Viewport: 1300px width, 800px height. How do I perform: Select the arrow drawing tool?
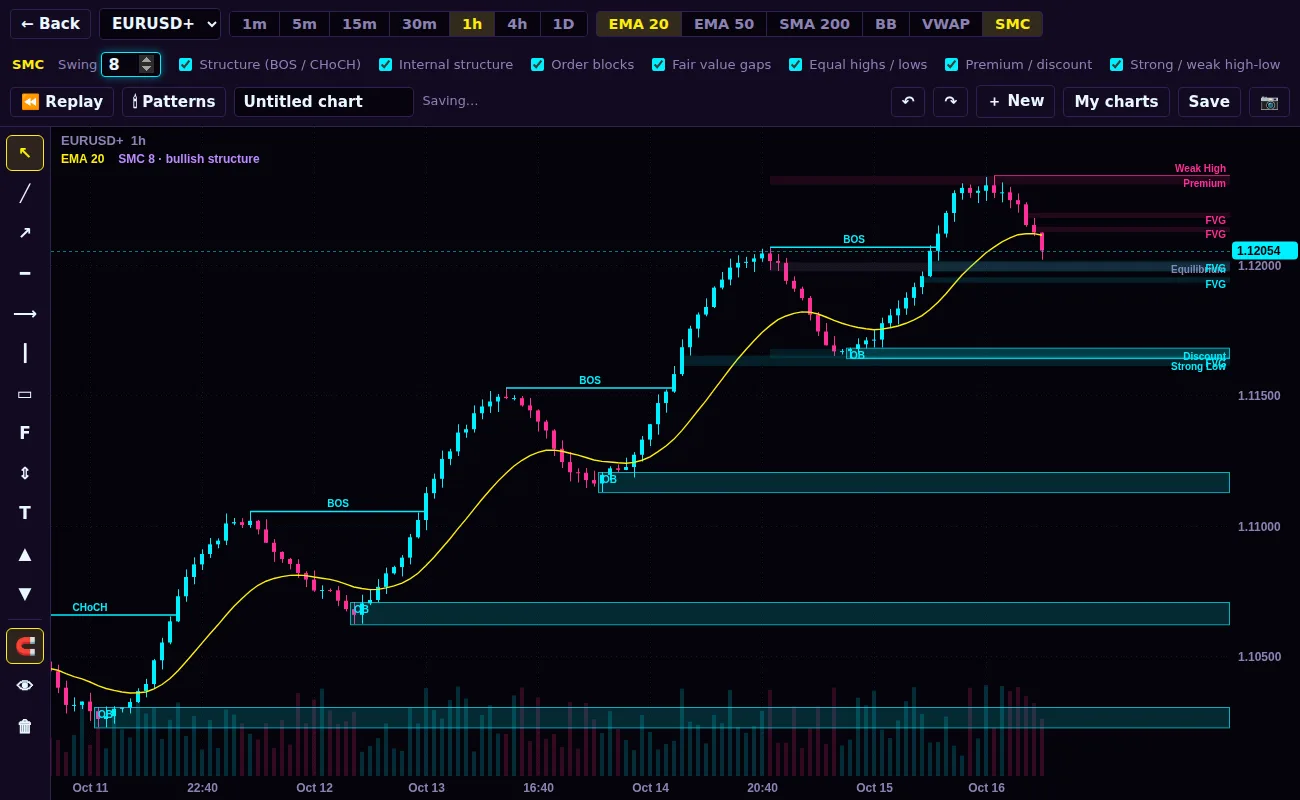25,233
